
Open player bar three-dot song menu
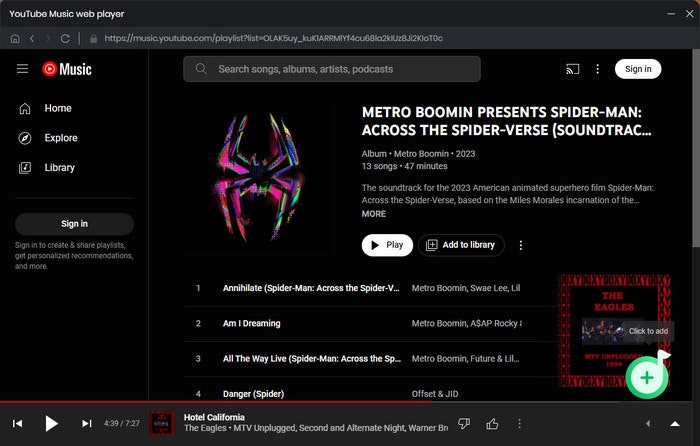(519, 424)
